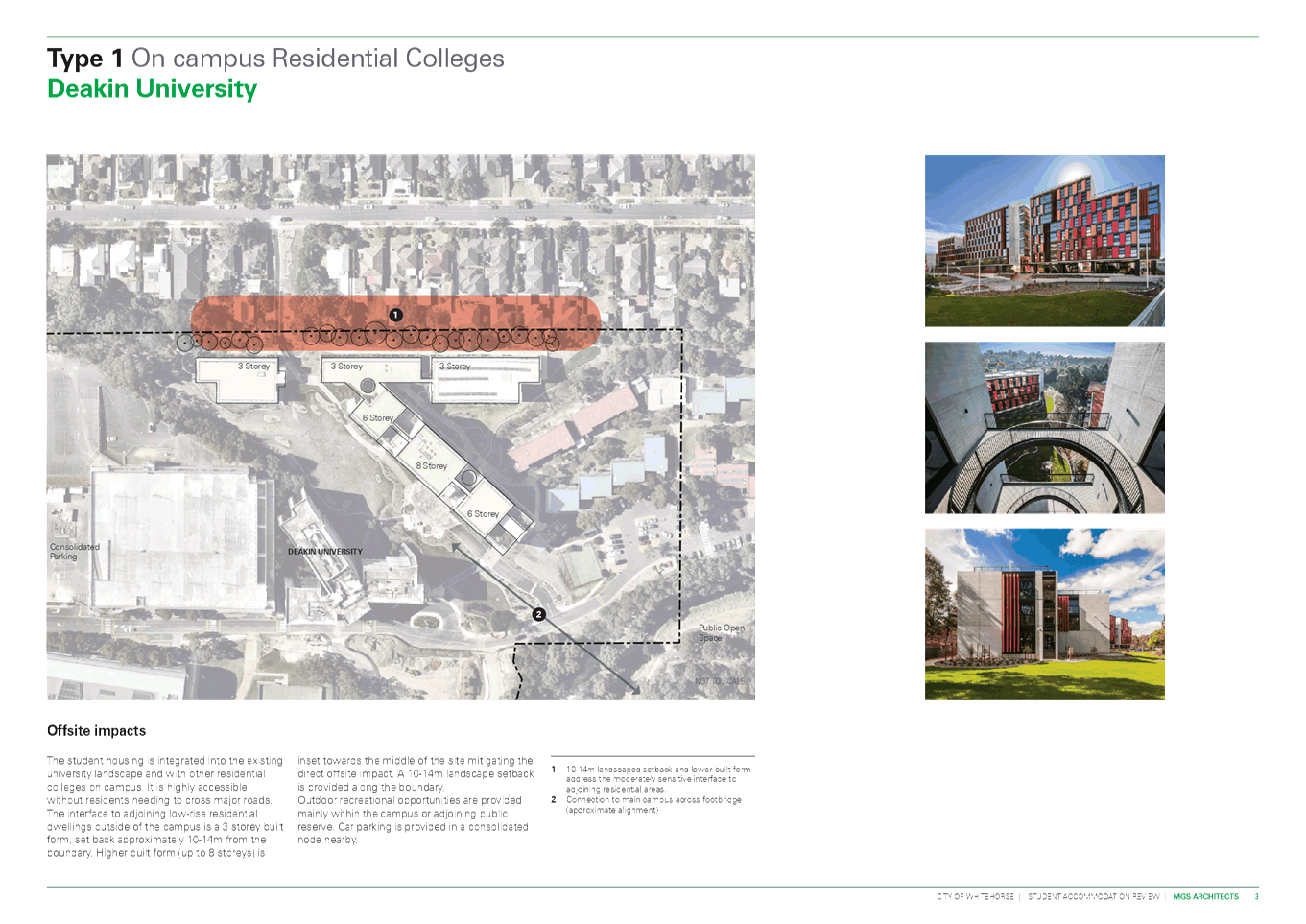Click "STUDENT ACCOMMODATION REVIEW" in the footer
Viewport: 1306px width, 924px height.
coord(1094,897)
